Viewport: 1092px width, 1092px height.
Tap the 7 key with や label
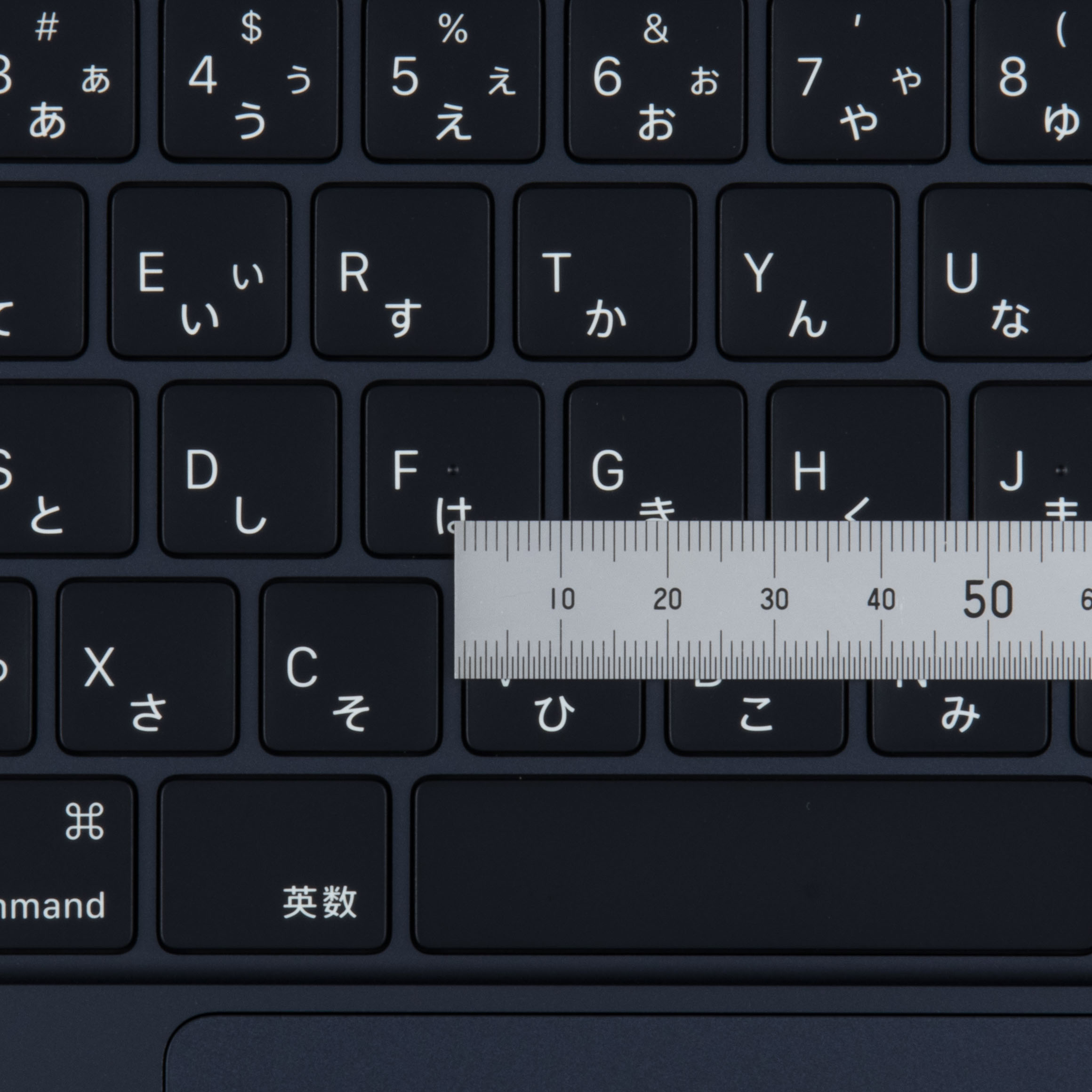pos(858,79)
